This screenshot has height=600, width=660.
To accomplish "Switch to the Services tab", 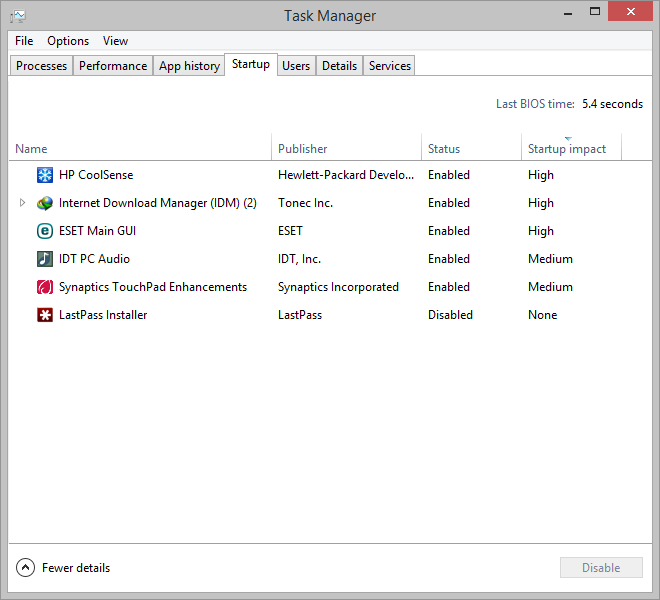I will coord(389,66).
